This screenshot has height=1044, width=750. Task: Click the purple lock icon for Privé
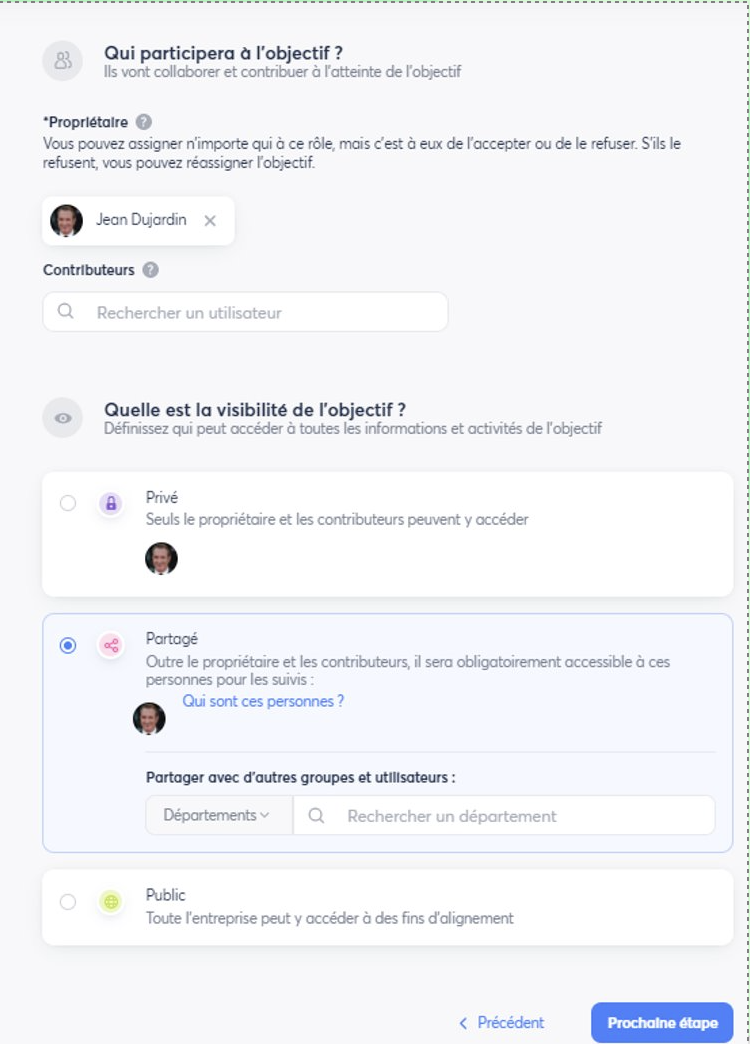[111, 504]
